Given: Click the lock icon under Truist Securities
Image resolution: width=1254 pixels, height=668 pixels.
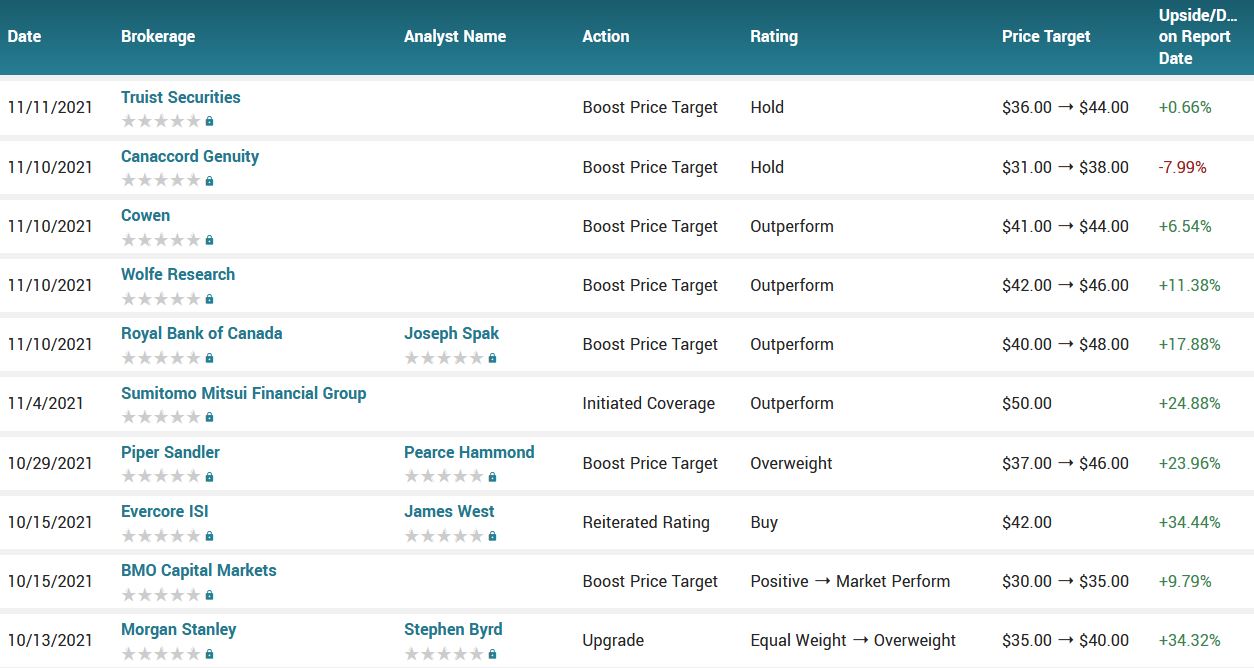Looking at the screenshot, I should pyautogui.click(x=209, y=121).
